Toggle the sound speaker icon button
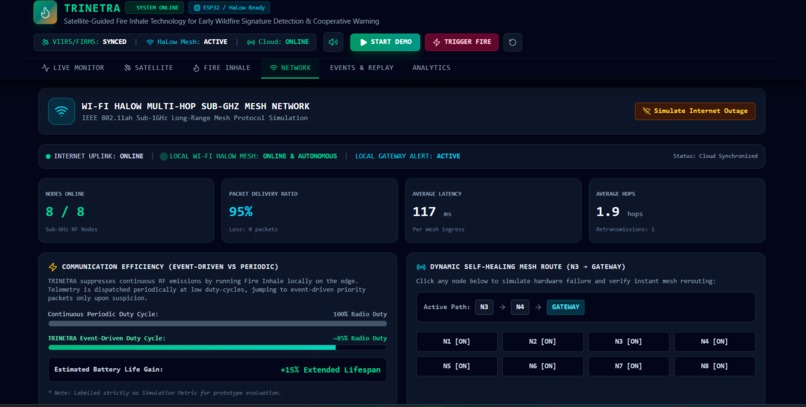 [x=333, y=42]
